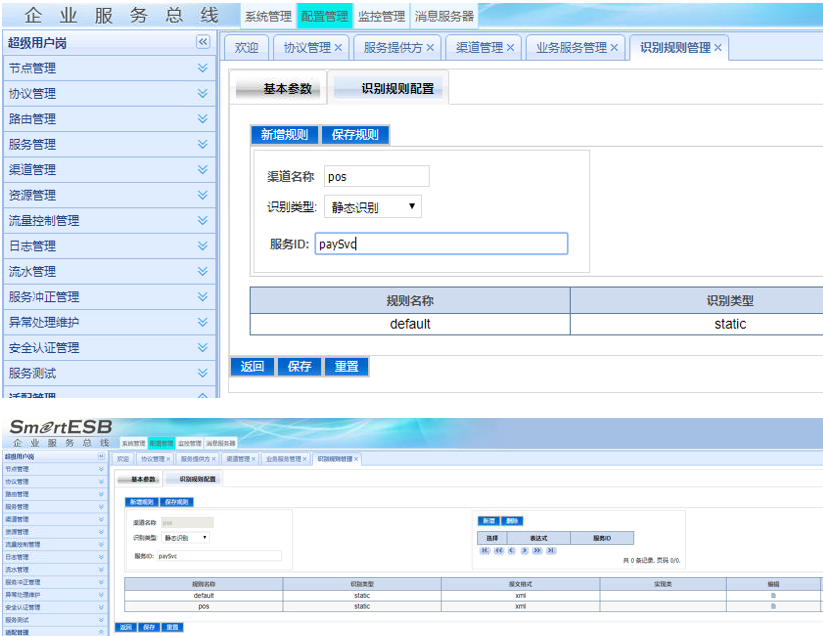Image resolution: width=823 pixels, height=636 pixels.
Task: Switch to 基本参数 tab in upper panel
Action: click(287, 88)
